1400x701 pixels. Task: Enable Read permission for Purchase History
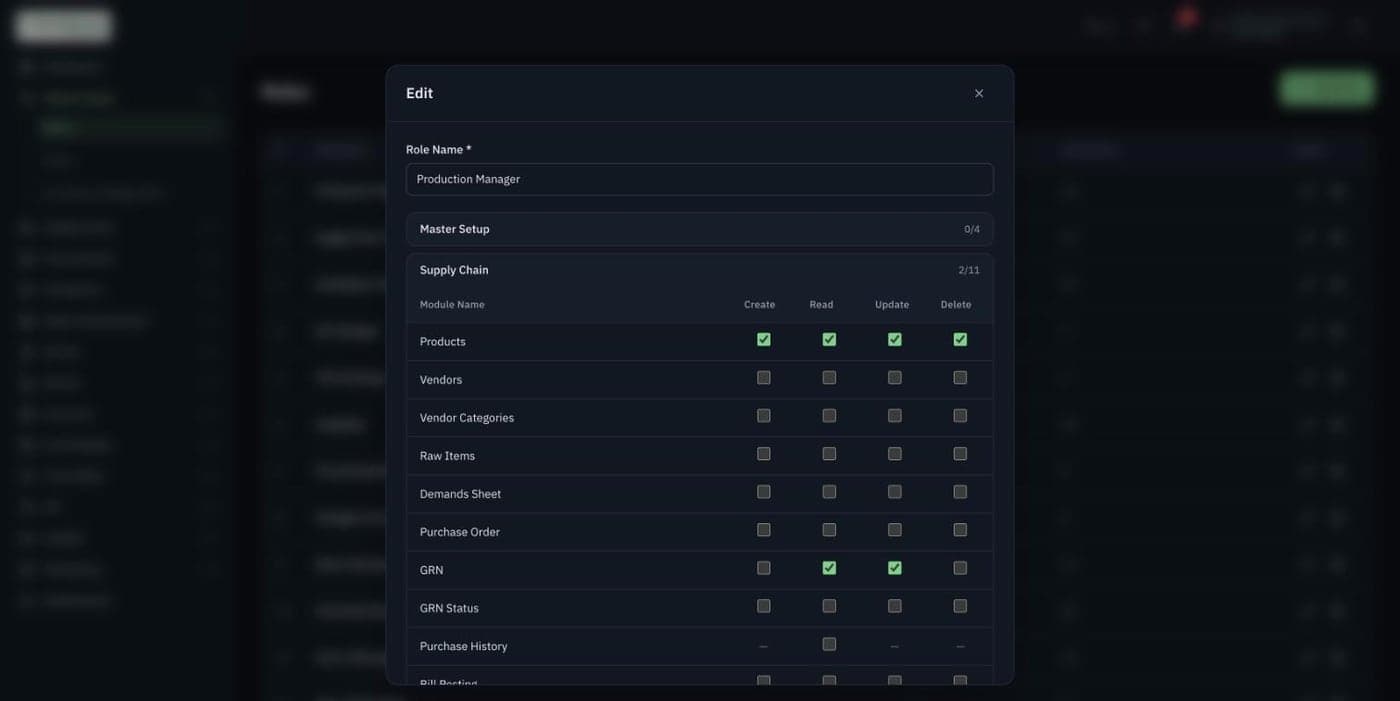point(829,644)
